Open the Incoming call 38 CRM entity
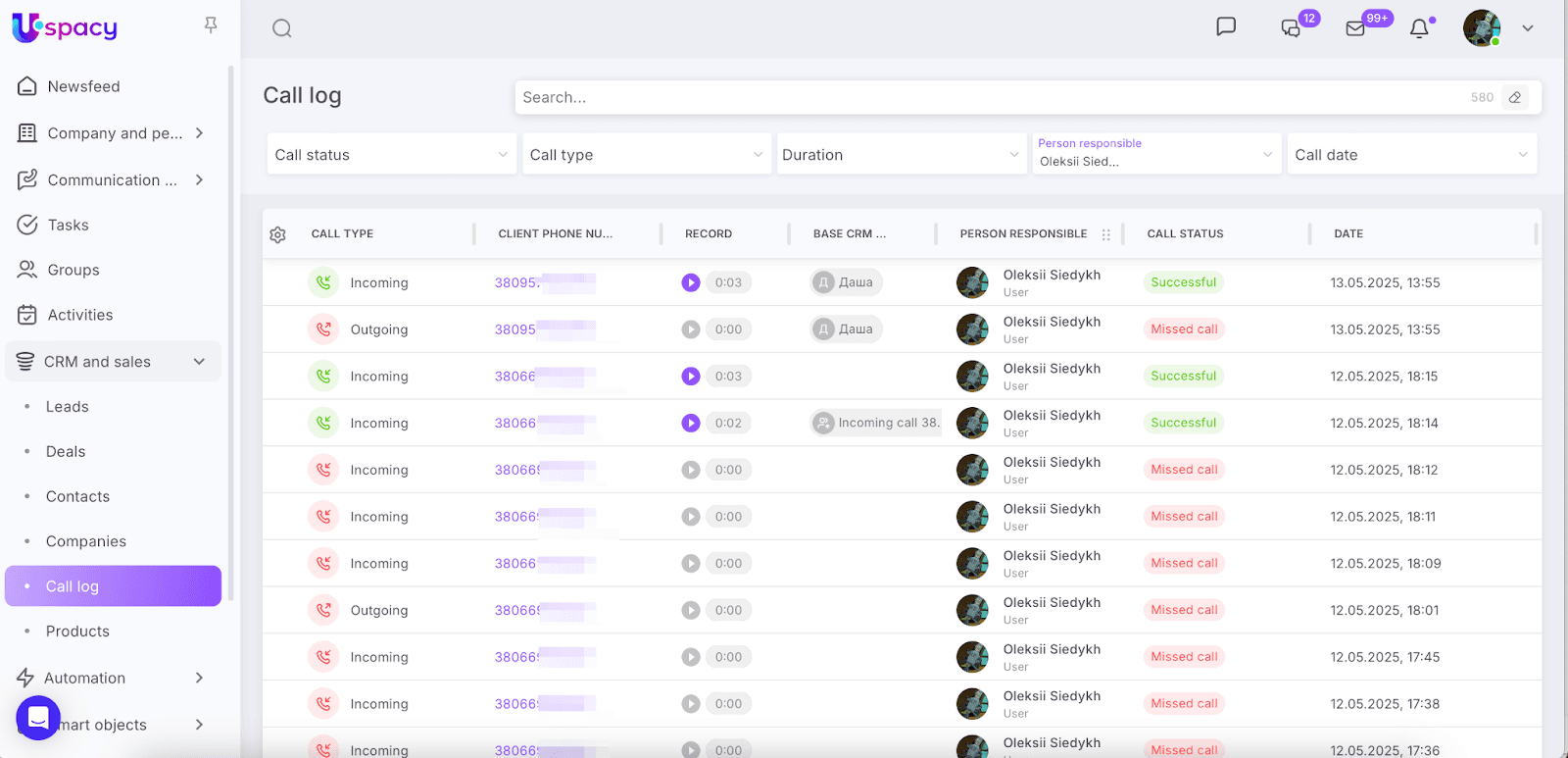 877,424
